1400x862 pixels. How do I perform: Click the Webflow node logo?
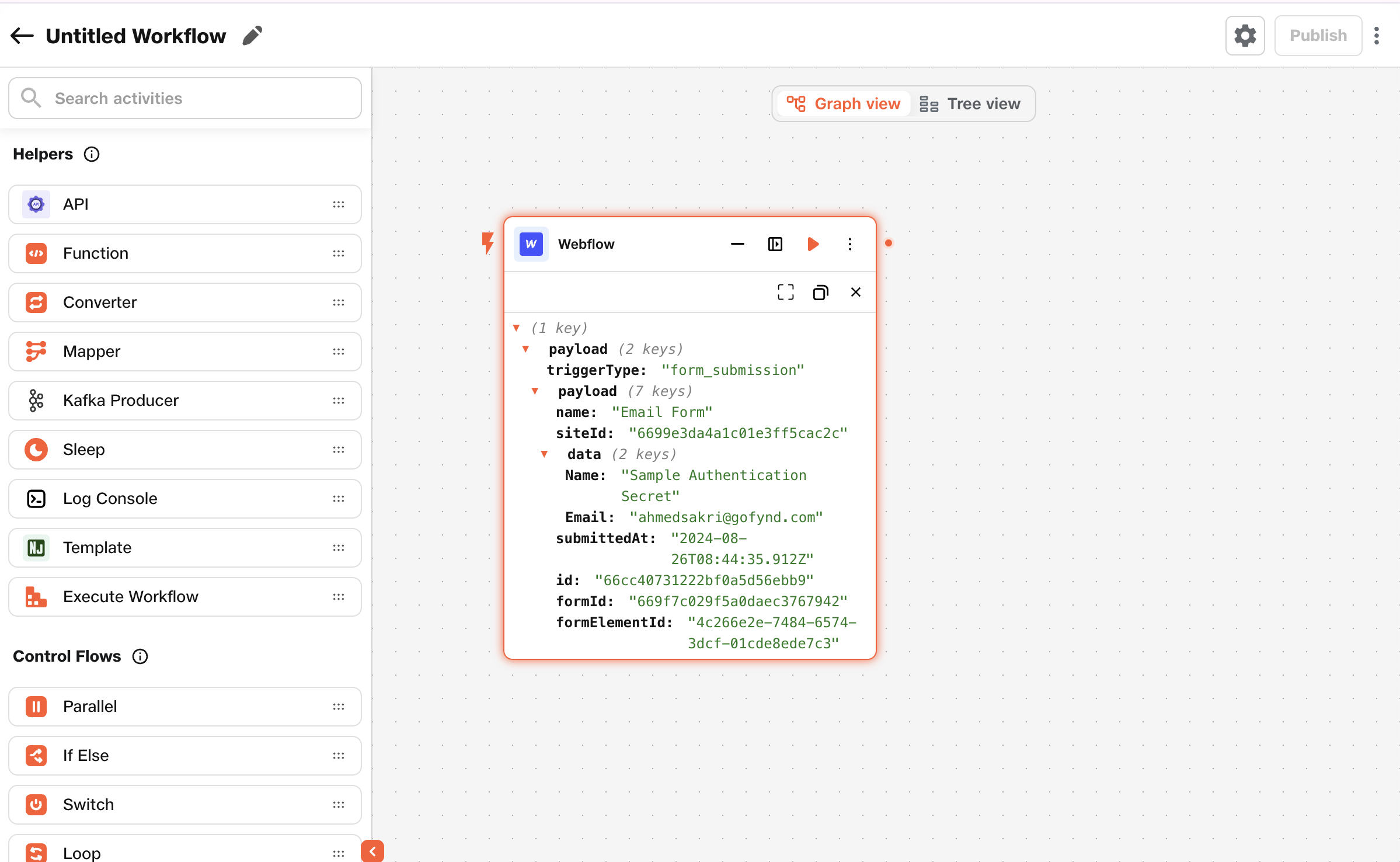[531, 244]
